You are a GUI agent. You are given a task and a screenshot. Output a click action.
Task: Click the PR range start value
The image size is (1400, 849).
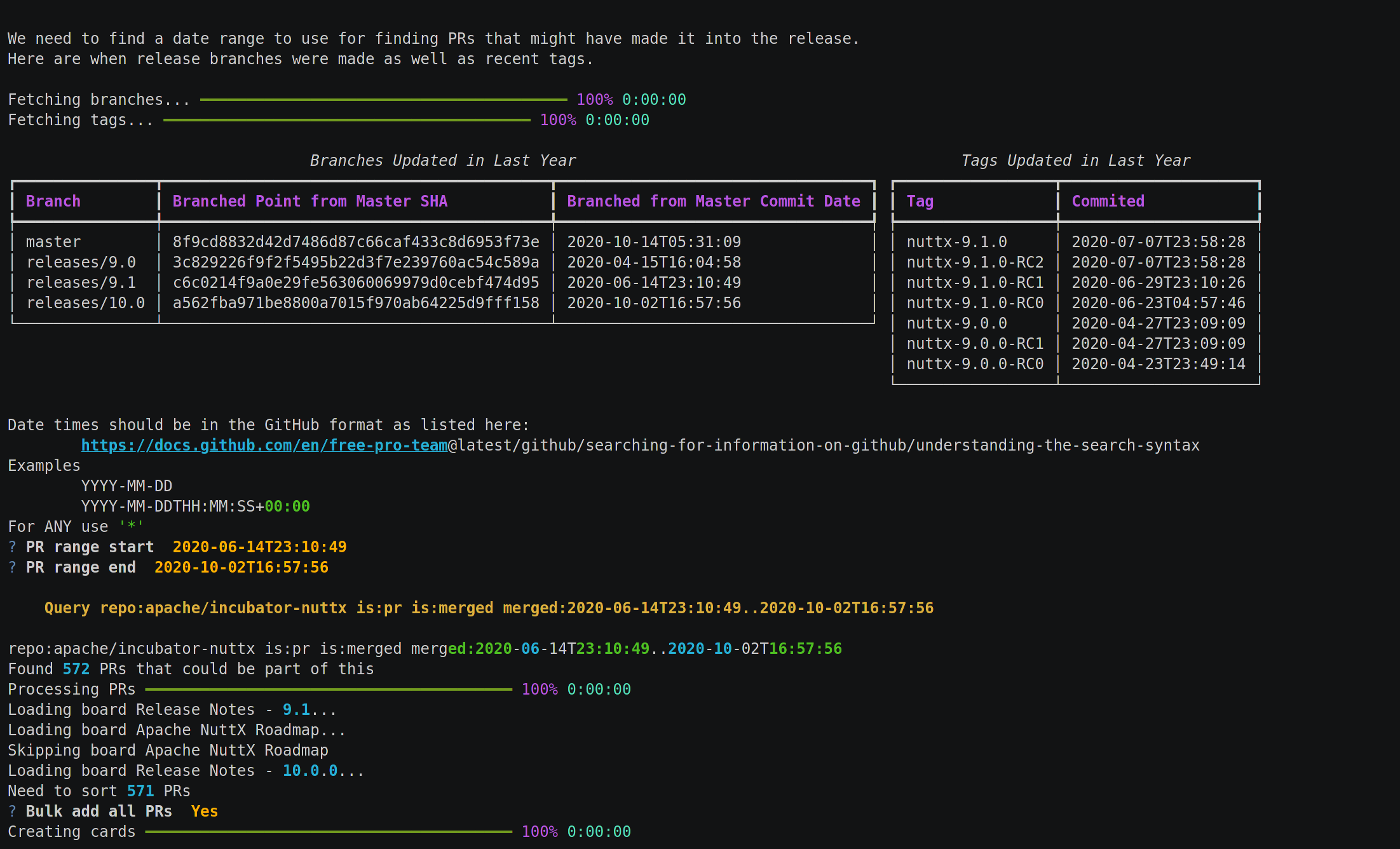pyautogui.click(x=259, y=547)
